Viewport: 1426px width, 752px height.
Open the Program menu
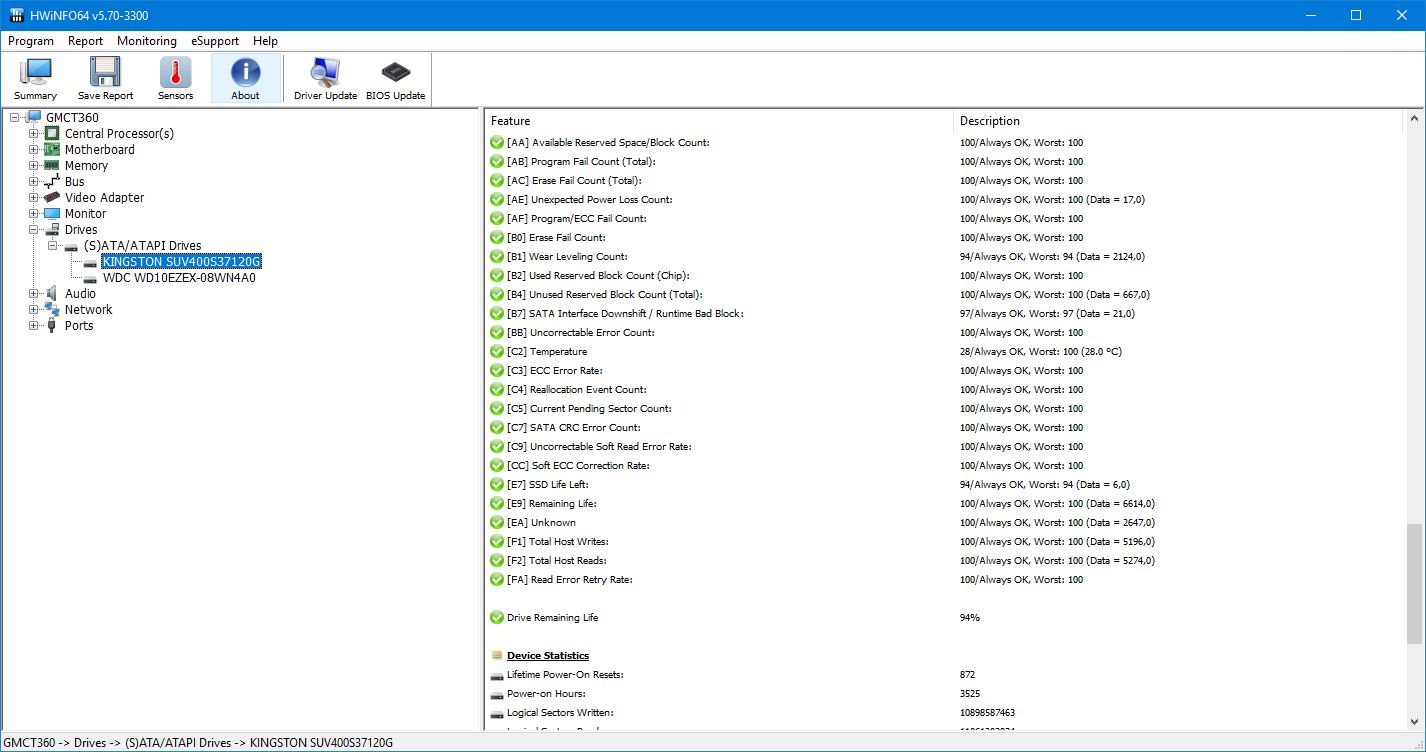coord(31,41)
